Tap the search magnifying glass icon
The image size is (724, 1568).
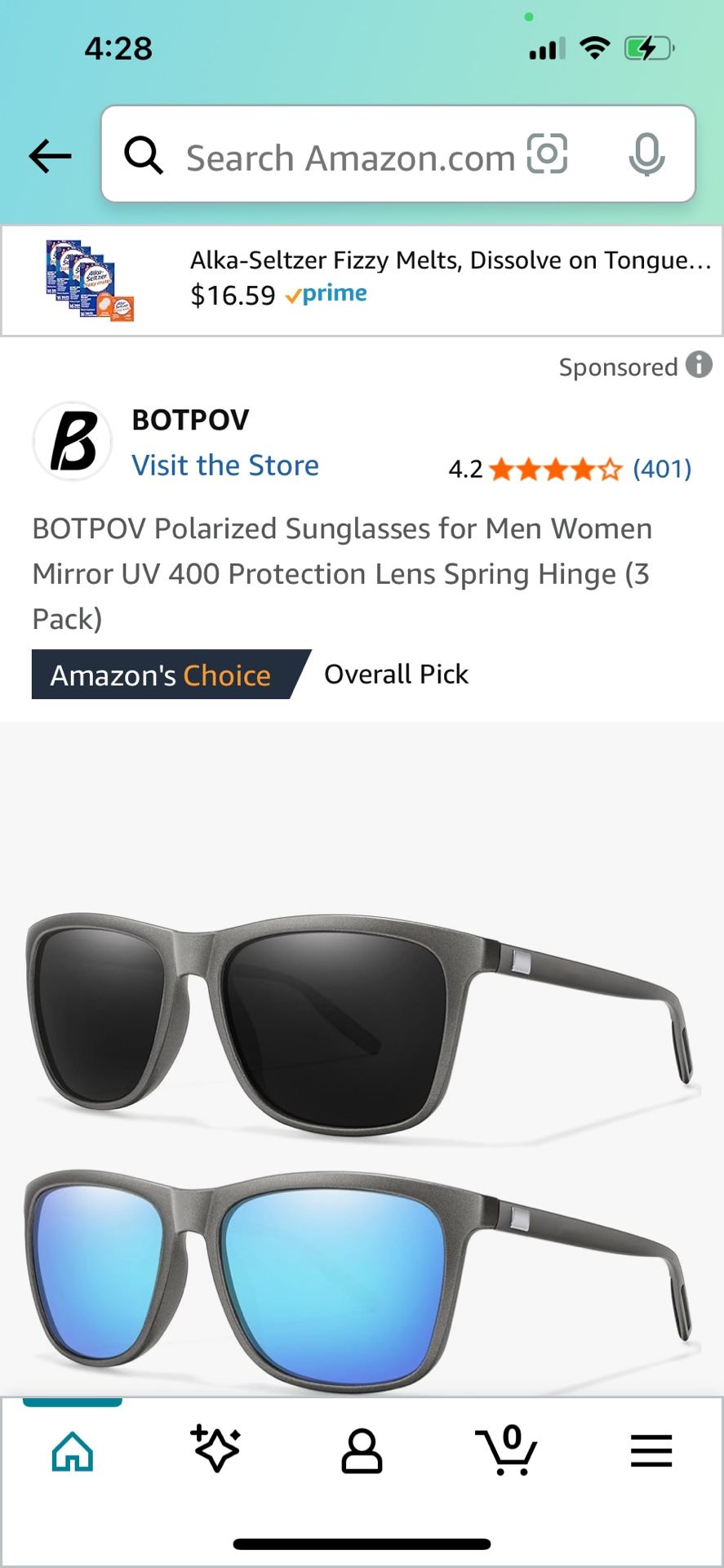(144, 155)
